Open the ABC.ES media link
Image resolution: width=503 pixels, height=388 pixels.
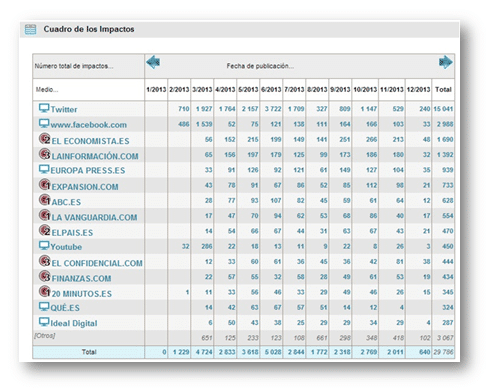66,202
